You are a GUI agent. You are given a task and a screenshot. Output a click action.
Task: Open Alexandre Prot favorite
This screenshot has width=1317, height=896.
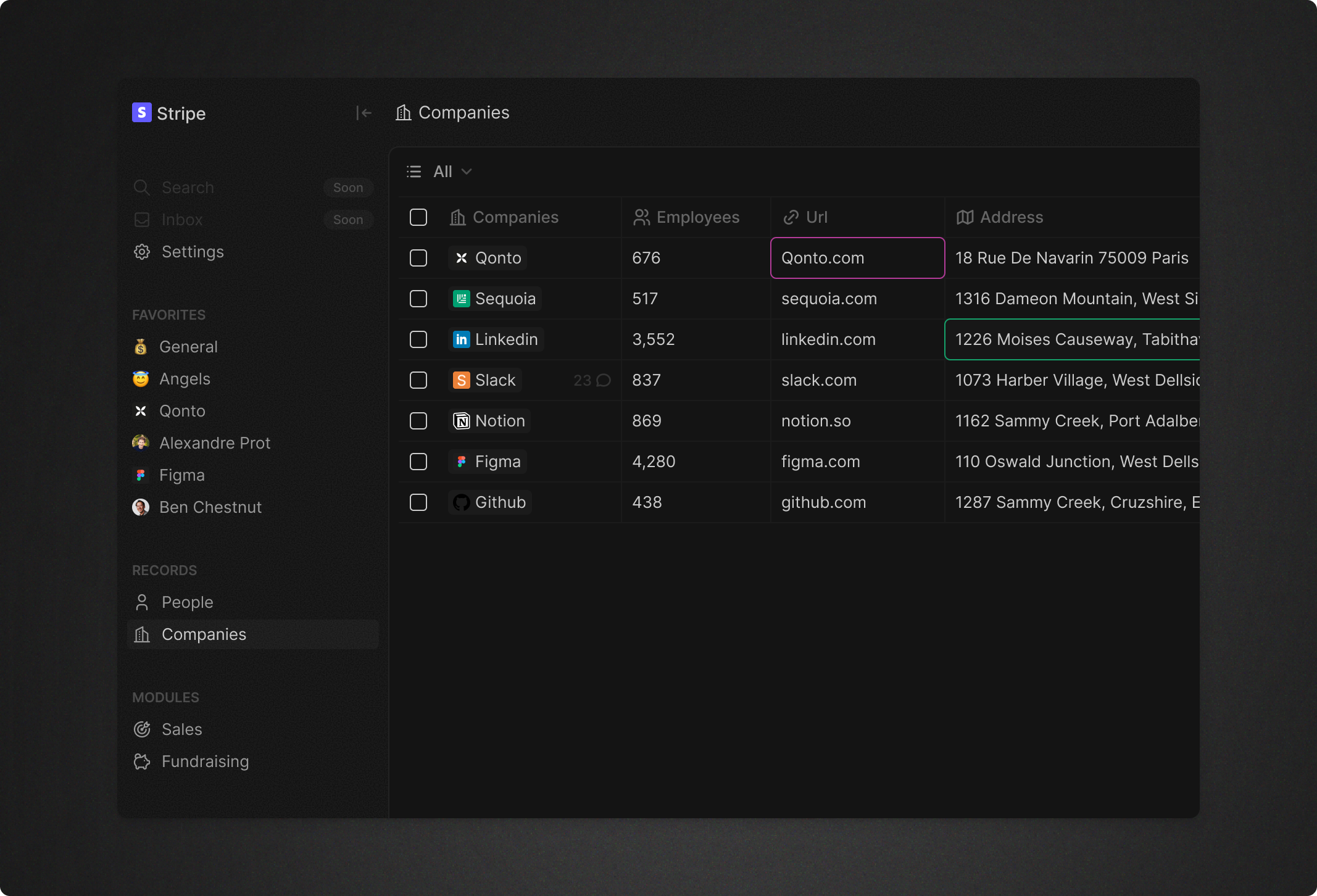214,443
